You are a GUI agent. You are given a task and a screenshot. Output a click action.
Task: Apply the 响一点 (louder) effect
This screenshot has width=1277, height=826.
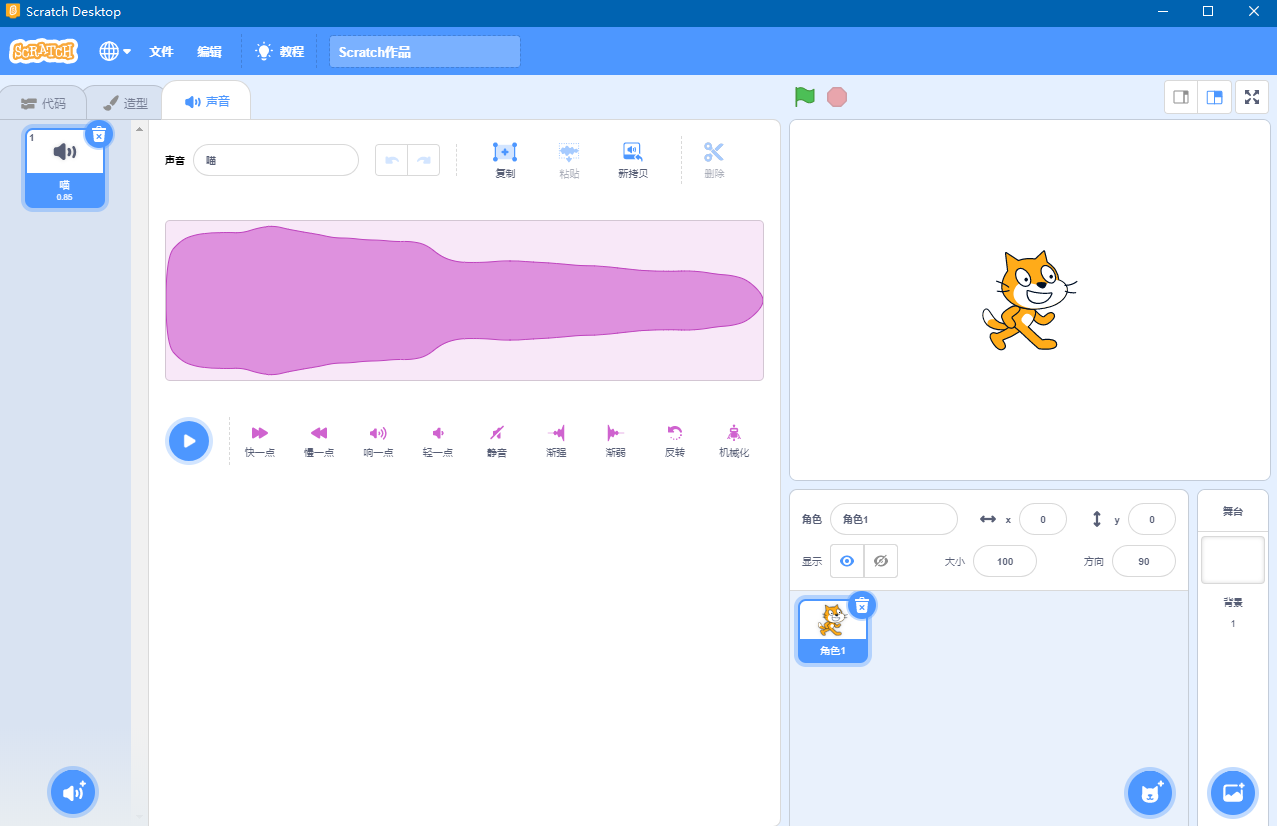point(378,440)
